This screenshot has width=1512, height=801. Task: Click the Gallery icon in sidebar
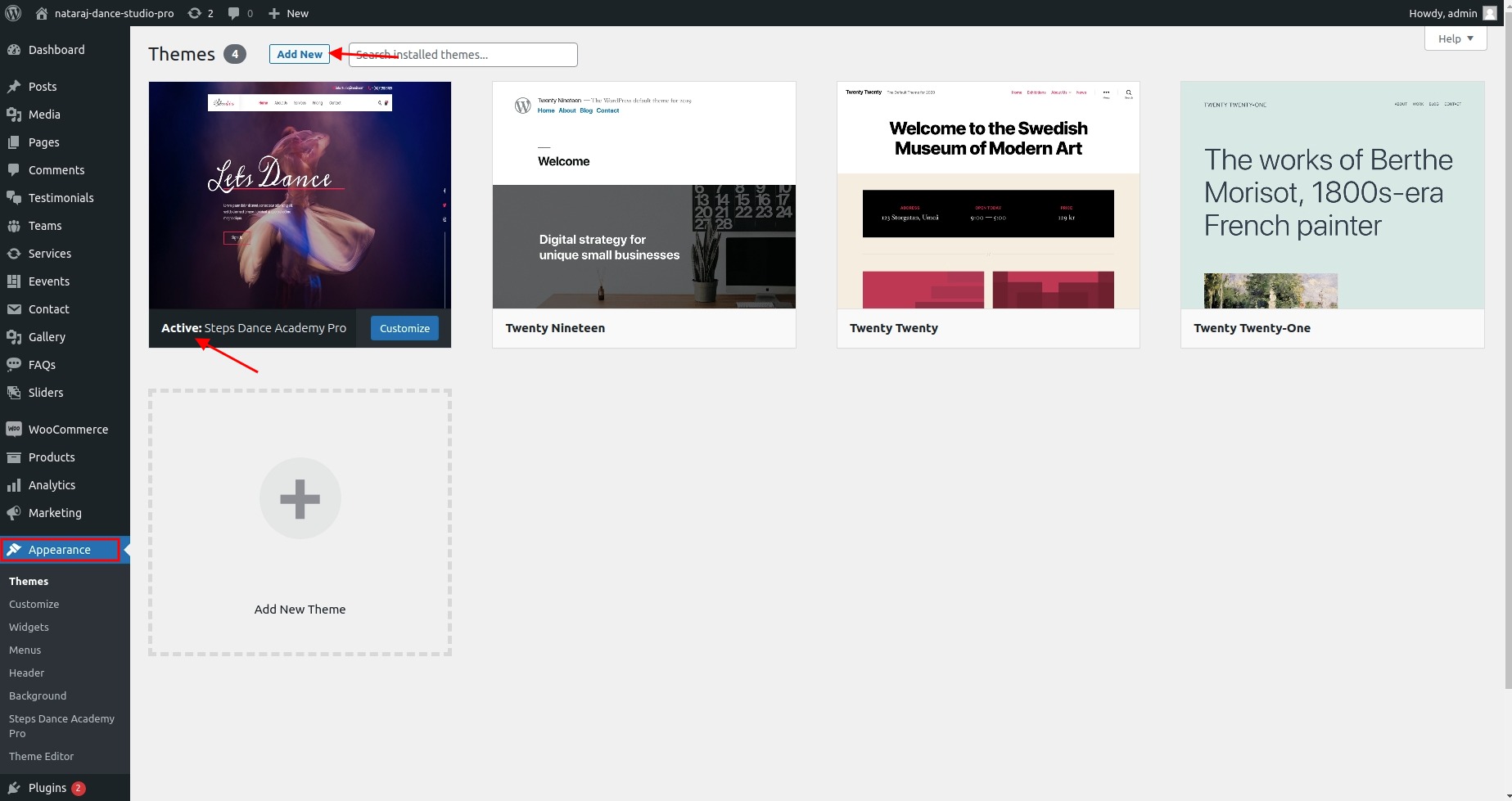(x=14, y=337)
